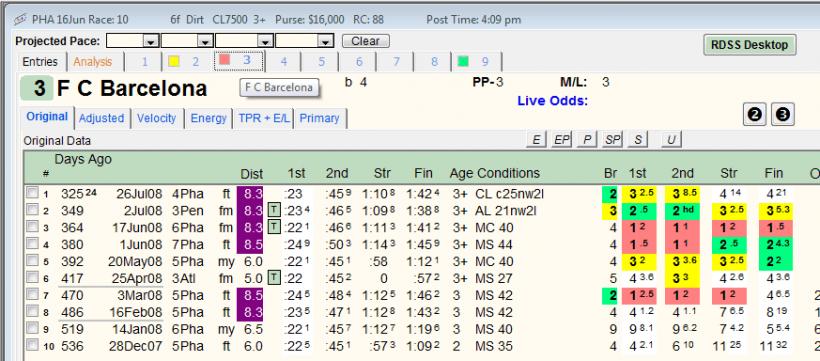Click the Live Odds label

tap(552, 101)
